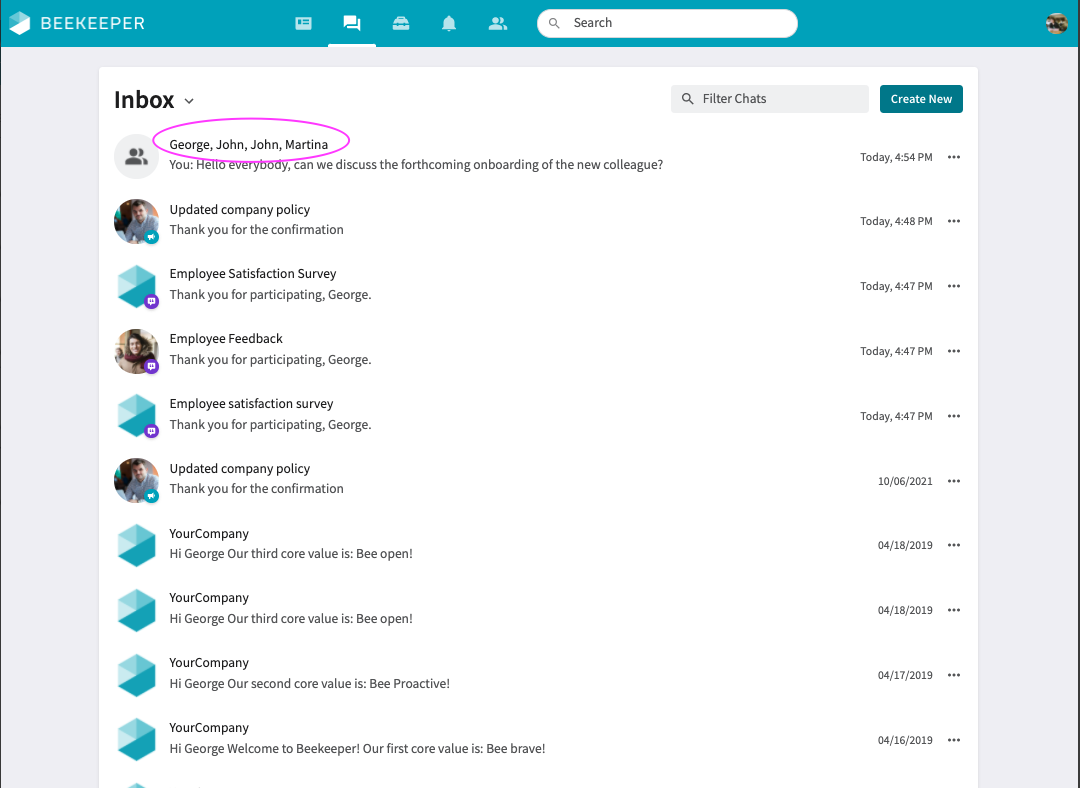Open the Bee Proactive YourCompany message
The image size is (1080, 788).
538,674
